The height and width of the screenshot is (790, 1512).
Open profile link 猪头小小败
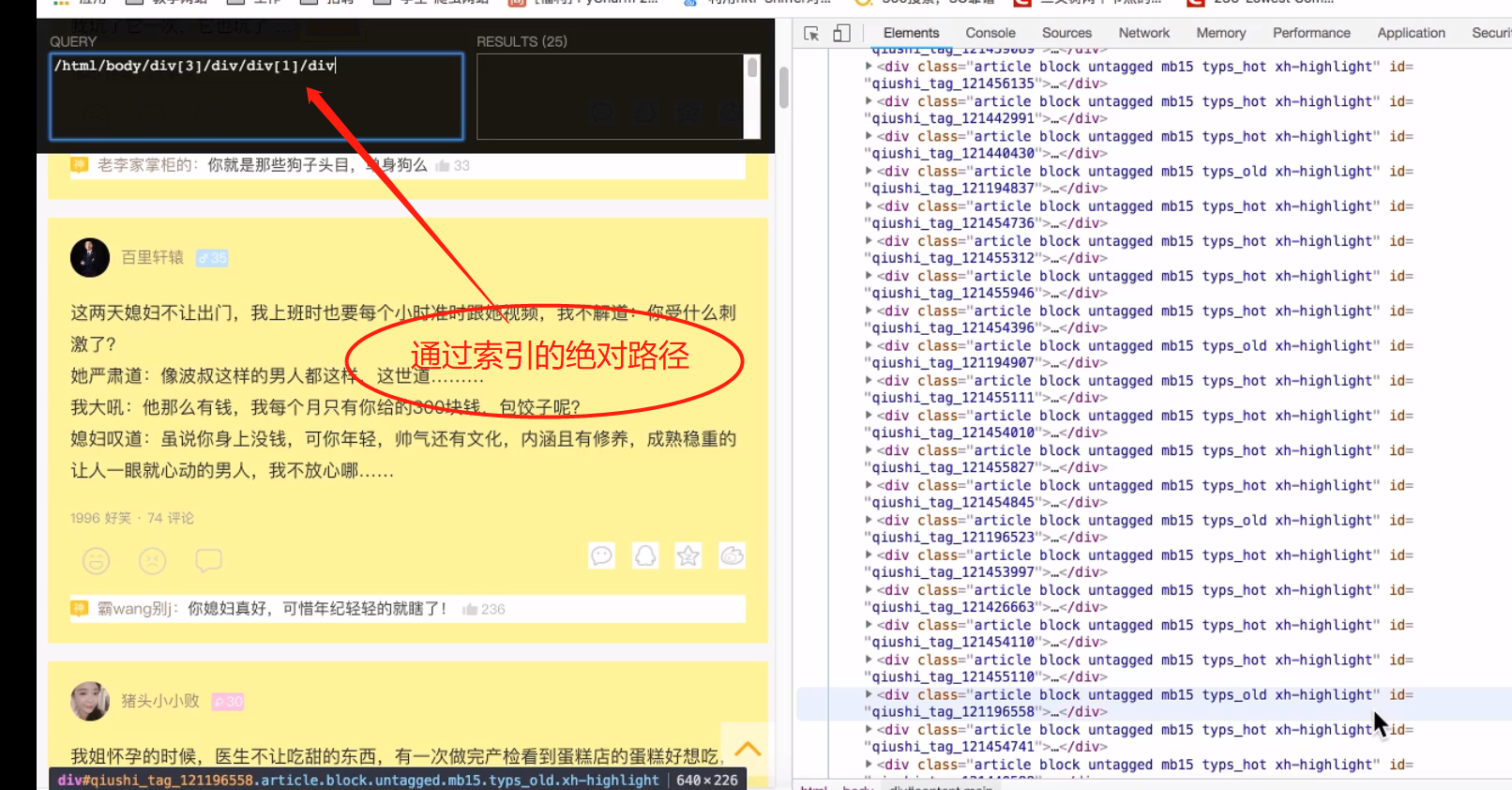click(160, 701)
